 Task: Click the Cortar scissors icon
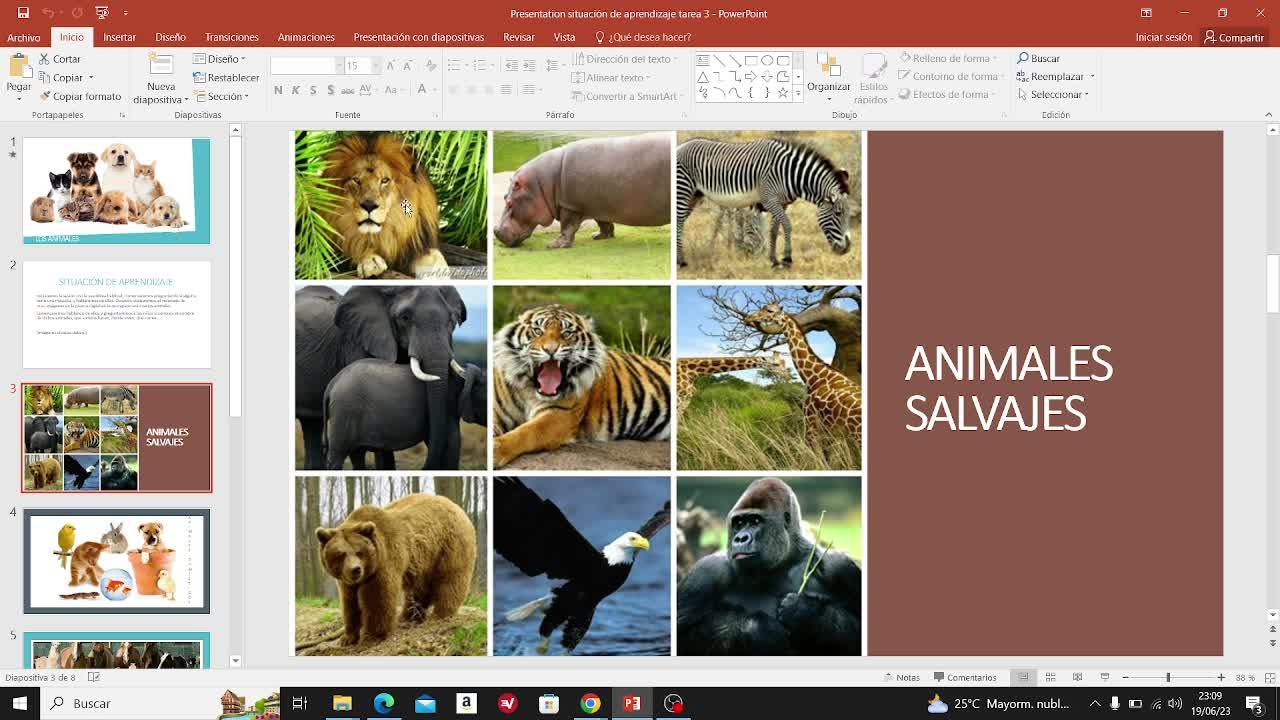46,59
